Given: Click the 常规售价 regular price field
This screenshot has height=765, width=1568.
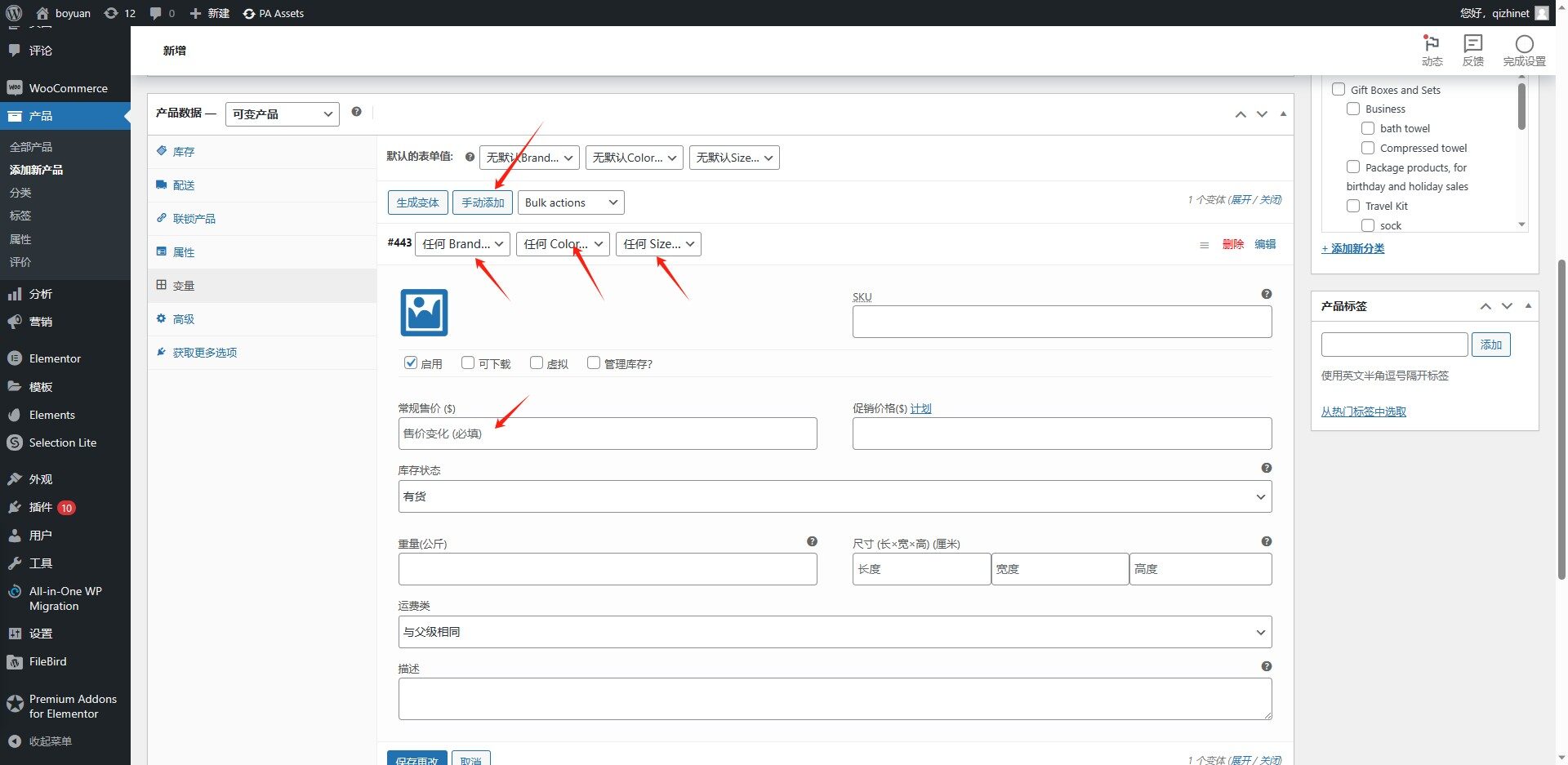Looking at the screenshot, I should (607, 434).
